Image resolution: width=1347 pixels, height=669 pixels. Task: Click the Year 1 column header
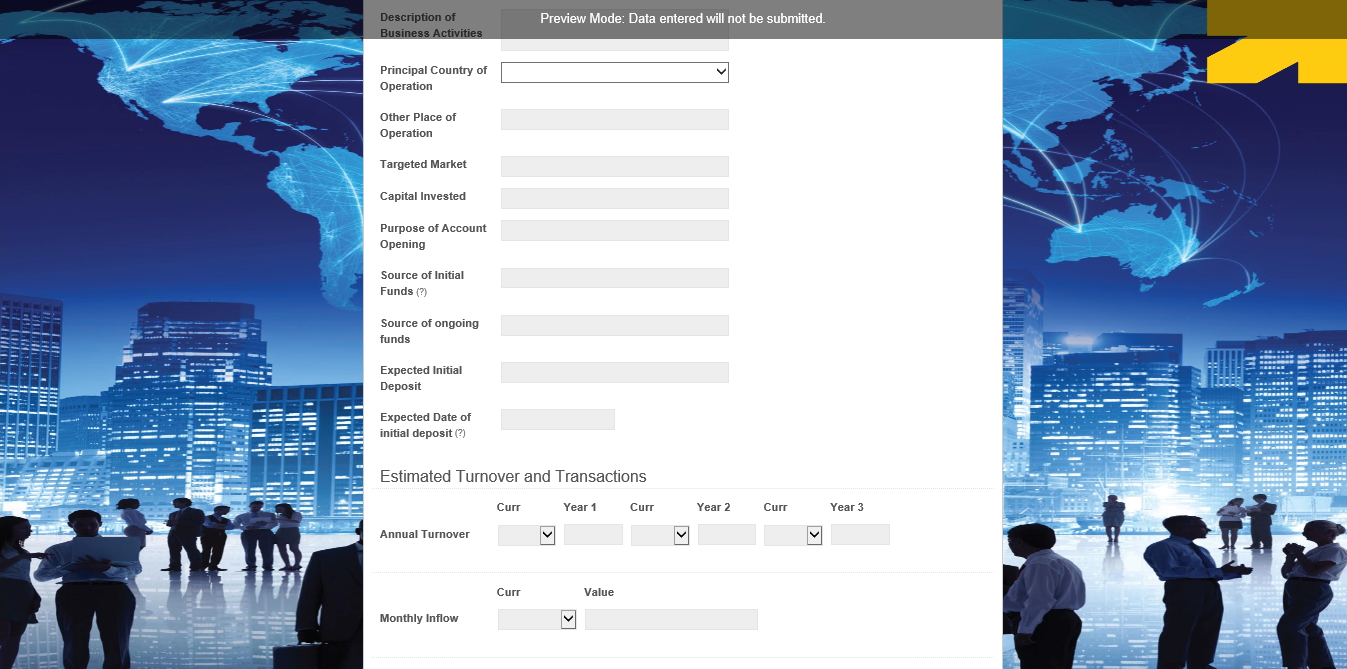click(x=580, y=507)
